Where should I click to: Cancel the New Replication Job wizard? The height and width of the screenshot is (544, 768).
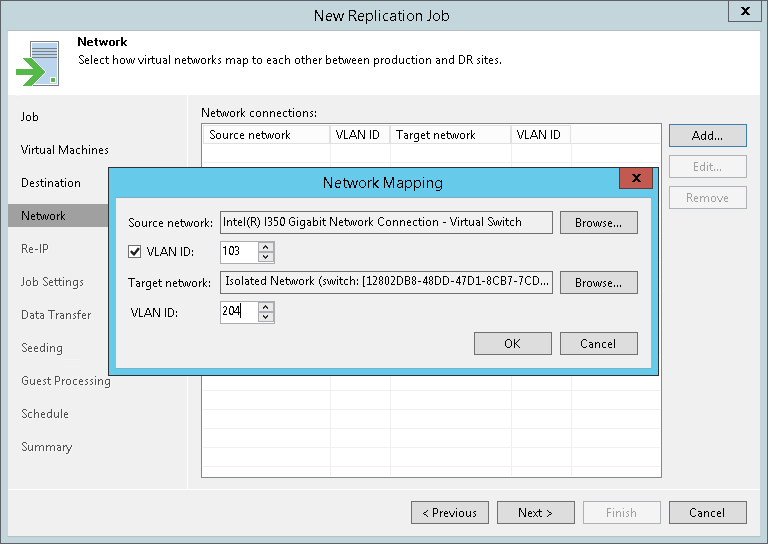coord(708,513)
